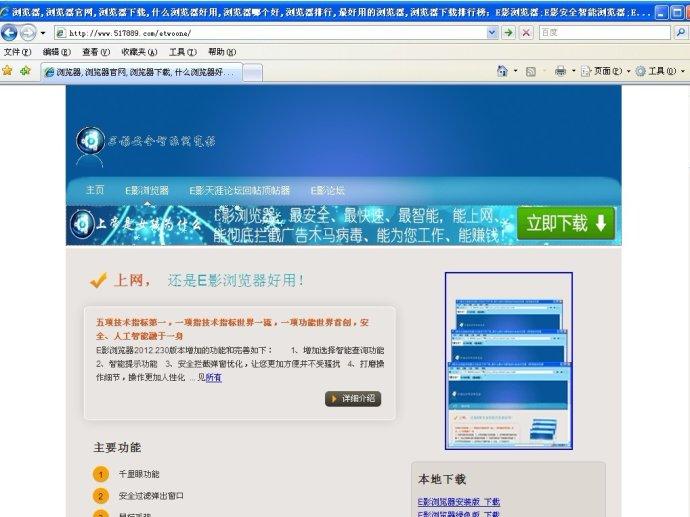The image size is (690, 517).
Task: Open the E影浏览器 navigation link
Action: pos(147,190)
